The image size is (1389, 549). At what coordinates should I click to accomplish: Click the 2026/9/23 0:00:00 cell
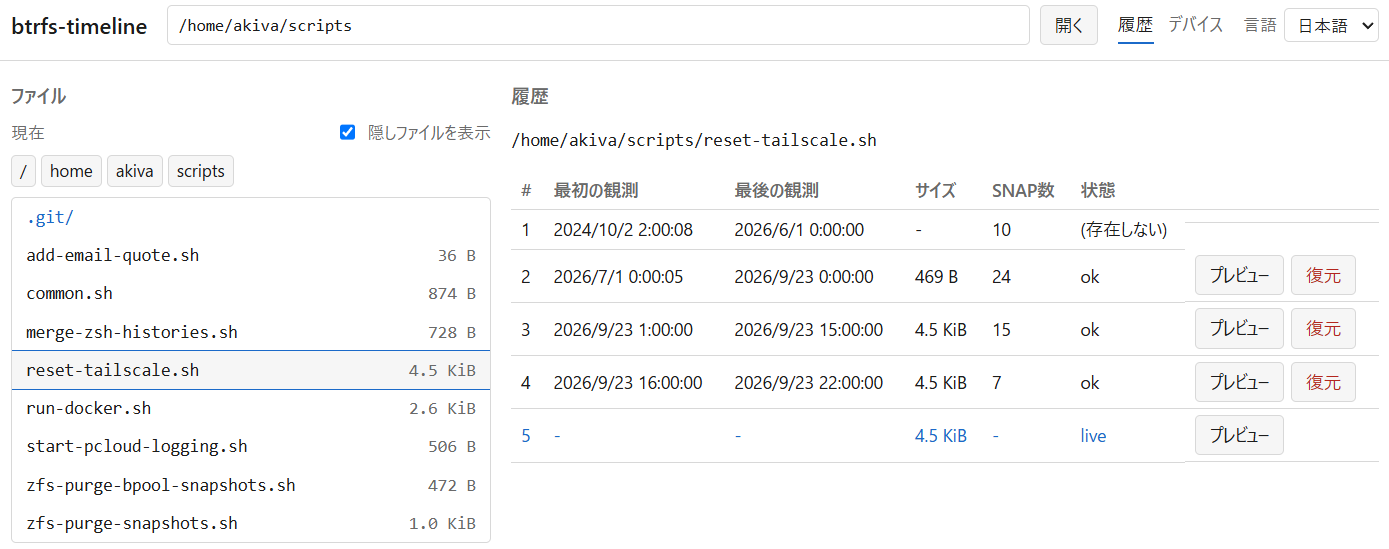tap(804, 277)
